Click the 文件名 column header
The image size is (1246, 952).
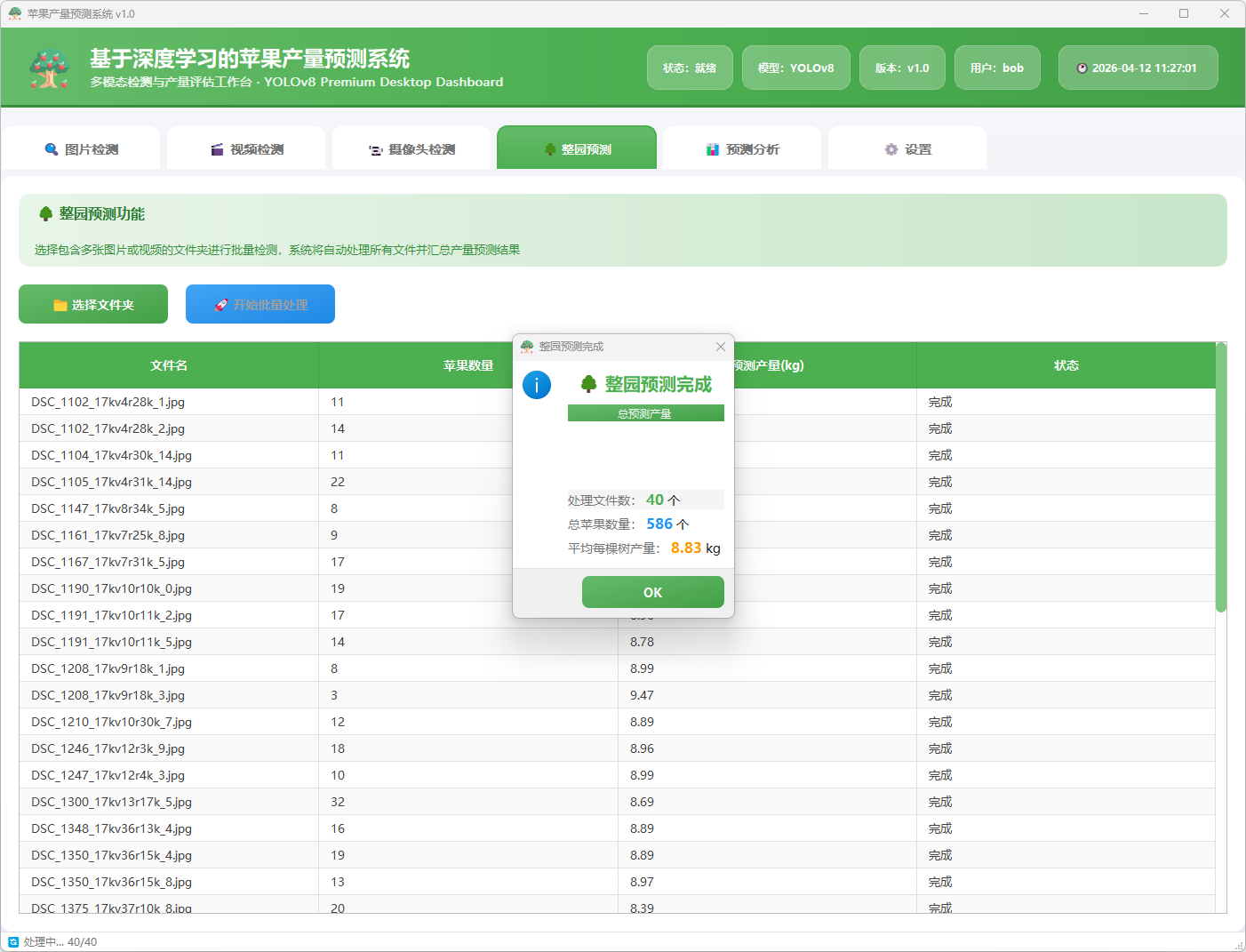tap(169, 365)
